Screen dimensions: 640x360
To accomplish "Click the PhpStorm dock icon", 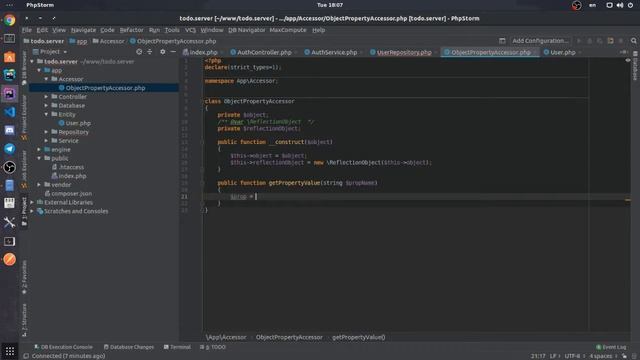I will (9, 93).
